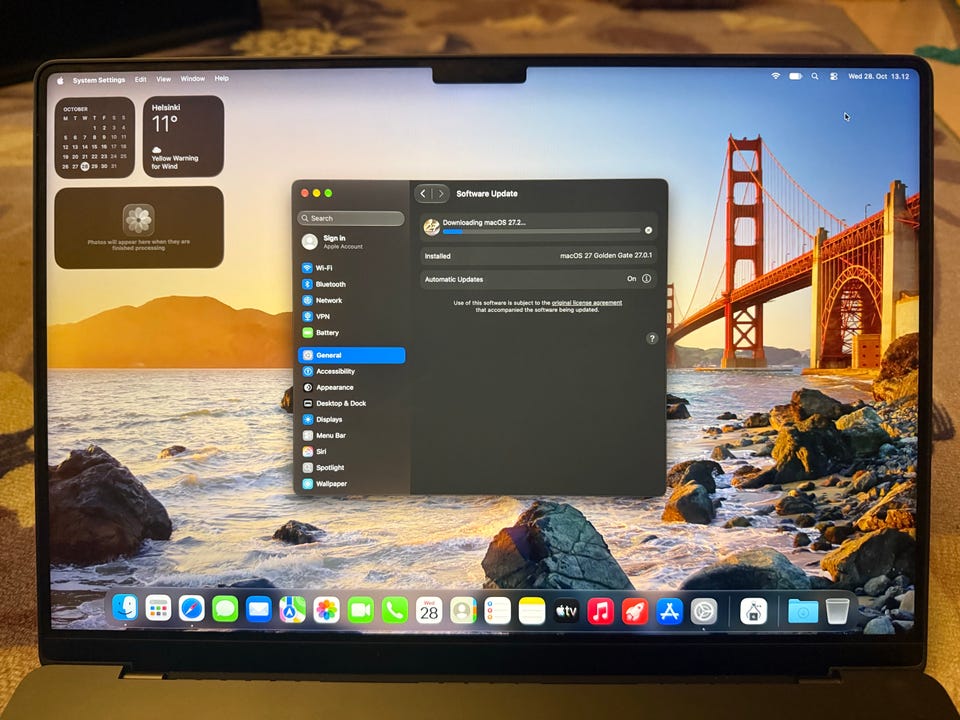Click the Wi-Fi status icon in menu bar

pos(776,76)
